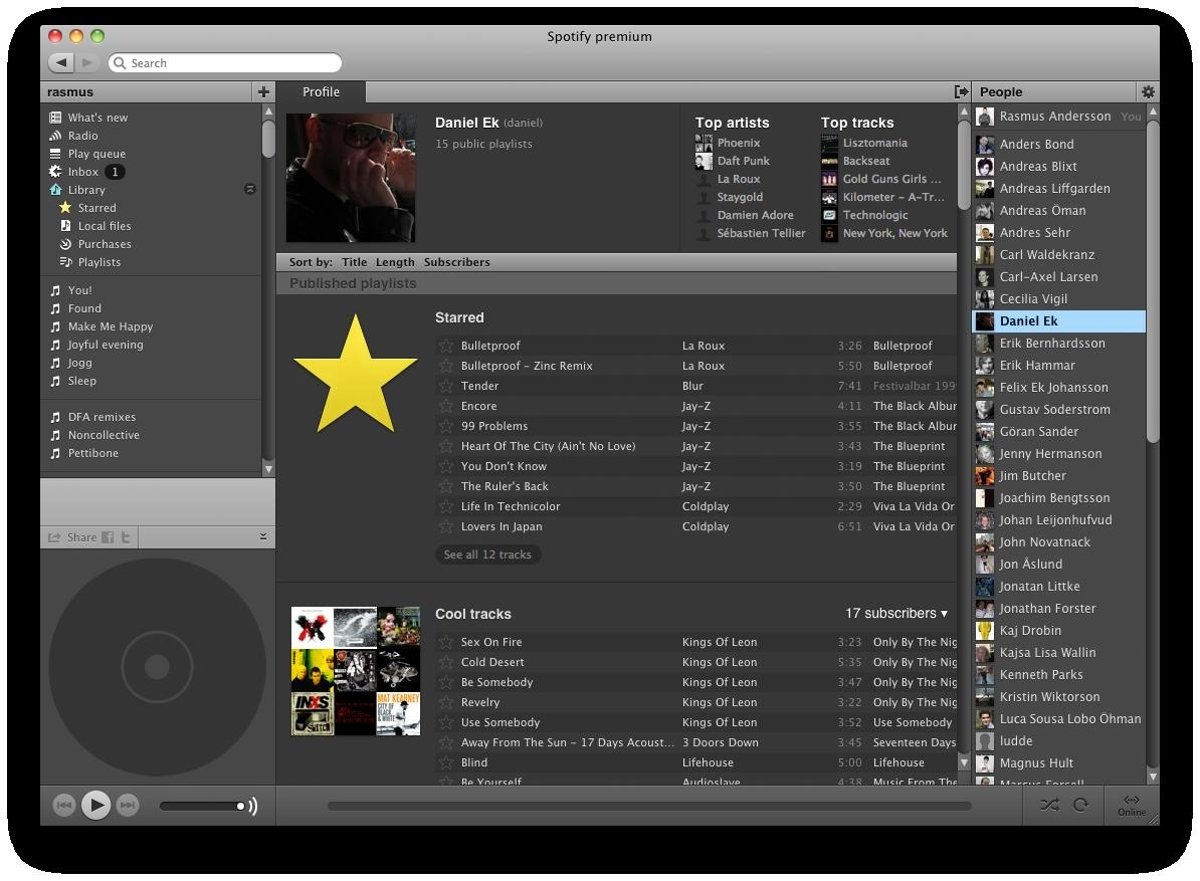Click the plus icon to add playlist
The width and height of the screenshot is (1200, 881).
click(x=264, y=92)
